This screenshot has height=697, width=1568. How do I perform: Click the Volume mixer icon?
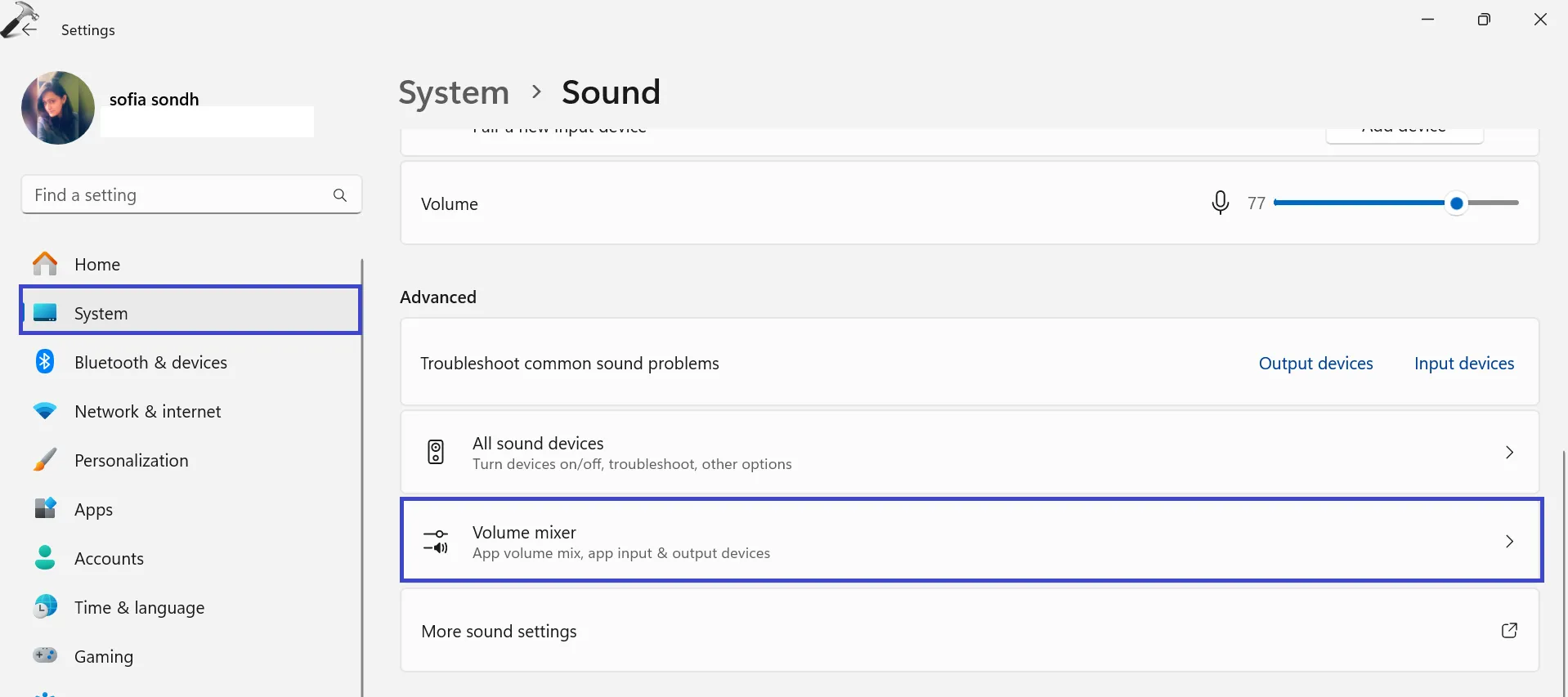[436, 541]
